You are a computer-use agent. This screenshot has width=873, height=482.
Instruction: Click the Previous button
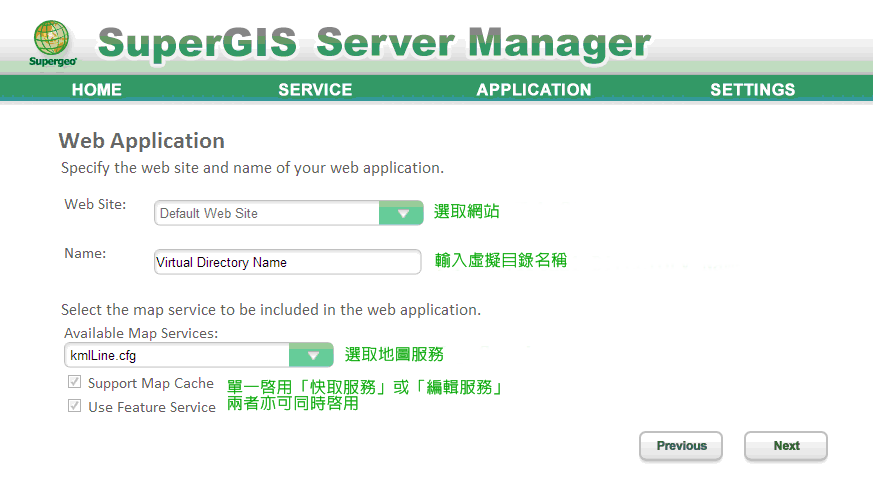pos(681,446)
